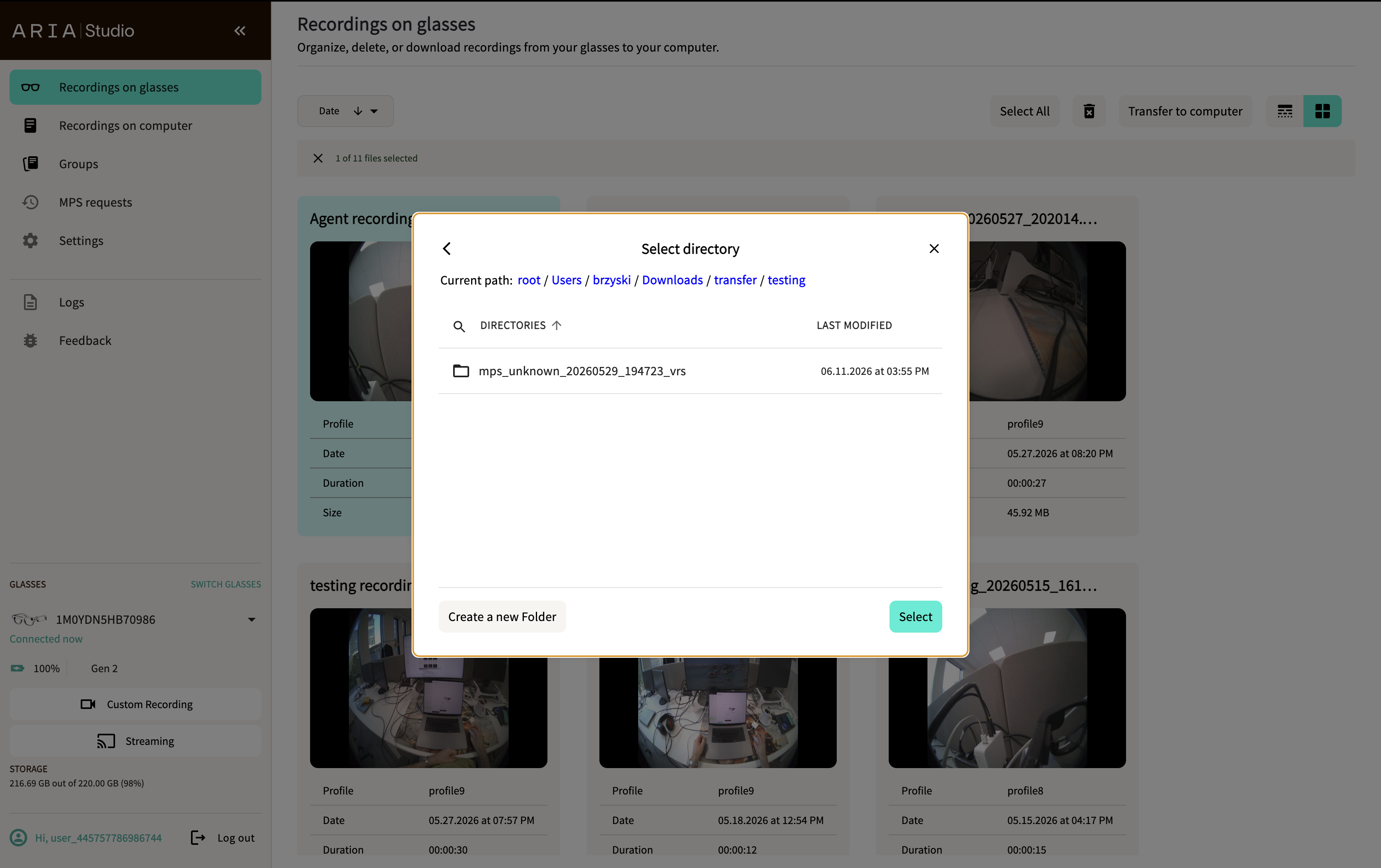Navigate to testing in current path
Screen dimensions: 1381x868
[x=786, y=280]
